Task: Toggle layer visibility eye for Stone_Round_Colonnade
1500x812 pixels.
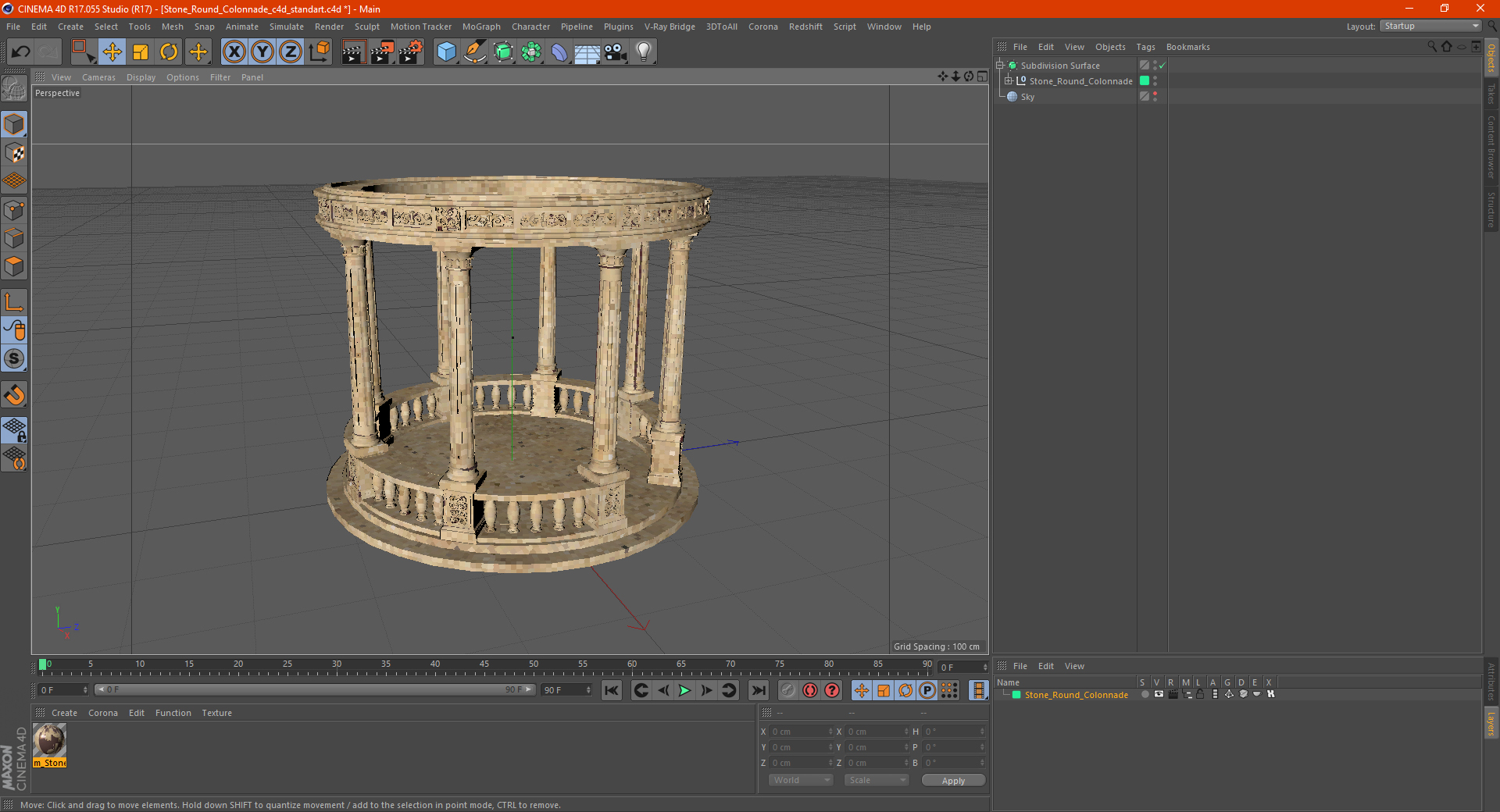Action: (x=1159, y=694)
